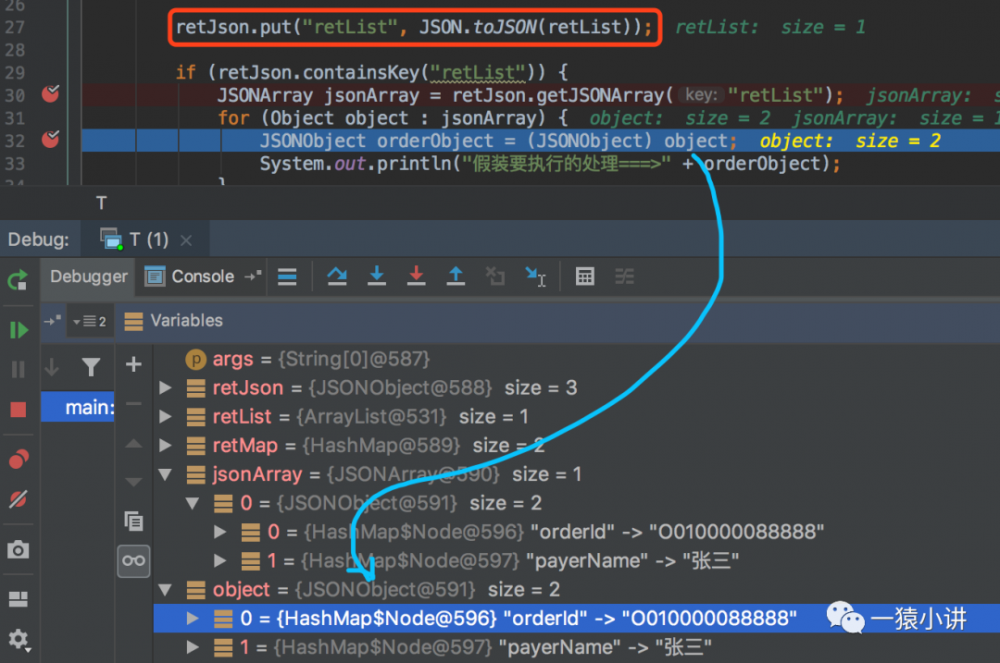The image size is (1000, 663).
Task: Click Step Over arrow icon
Action: click(x=337, y=276)
